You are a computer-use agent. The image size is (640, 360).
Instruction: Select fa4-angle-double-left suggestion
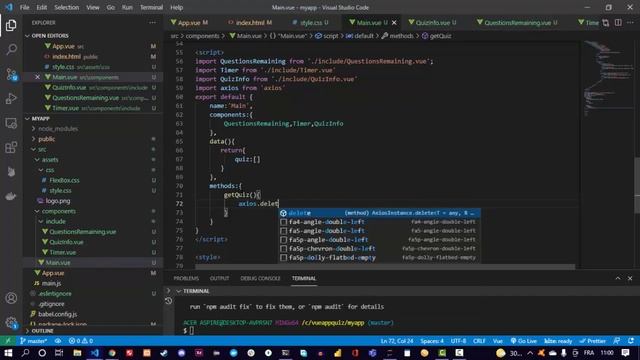click(x=379, y=222)
